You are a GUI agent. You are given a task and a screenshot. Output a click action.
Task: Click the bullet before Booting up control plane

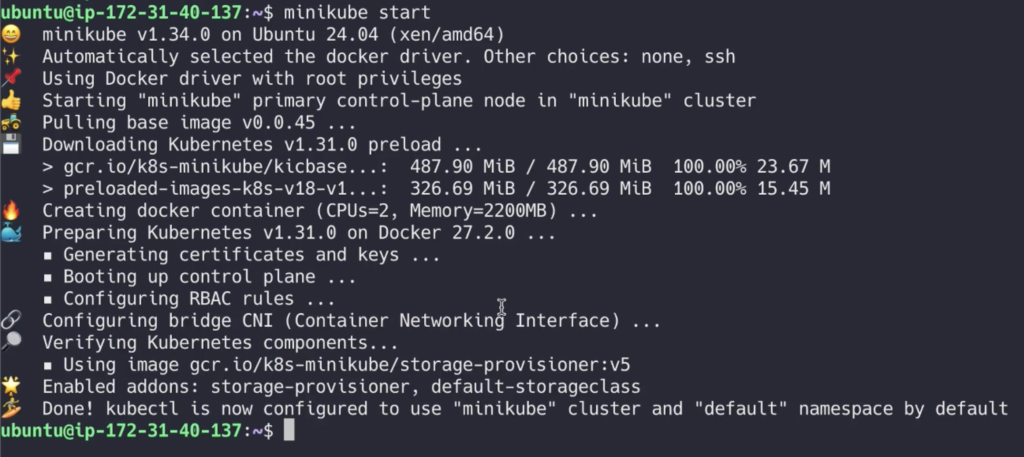(x=48, y=277)
